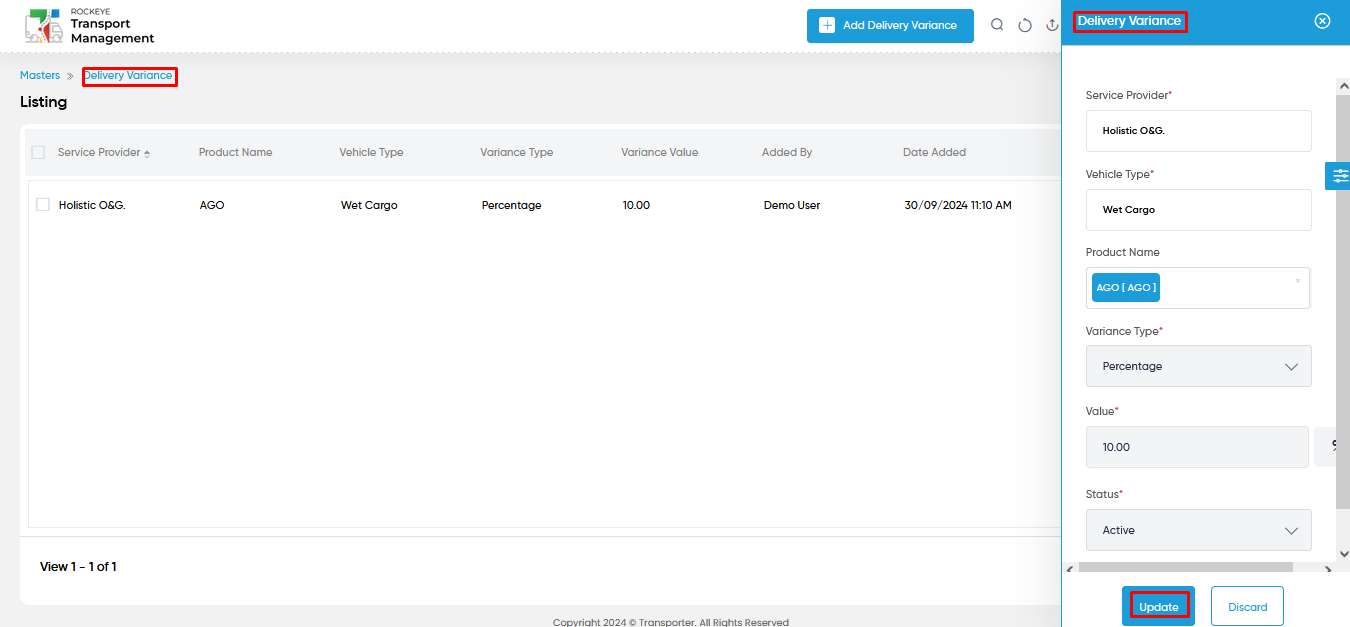Open the Product Name multi-select field
The height and width of the screenshot is (627, 1350).
1198,288
